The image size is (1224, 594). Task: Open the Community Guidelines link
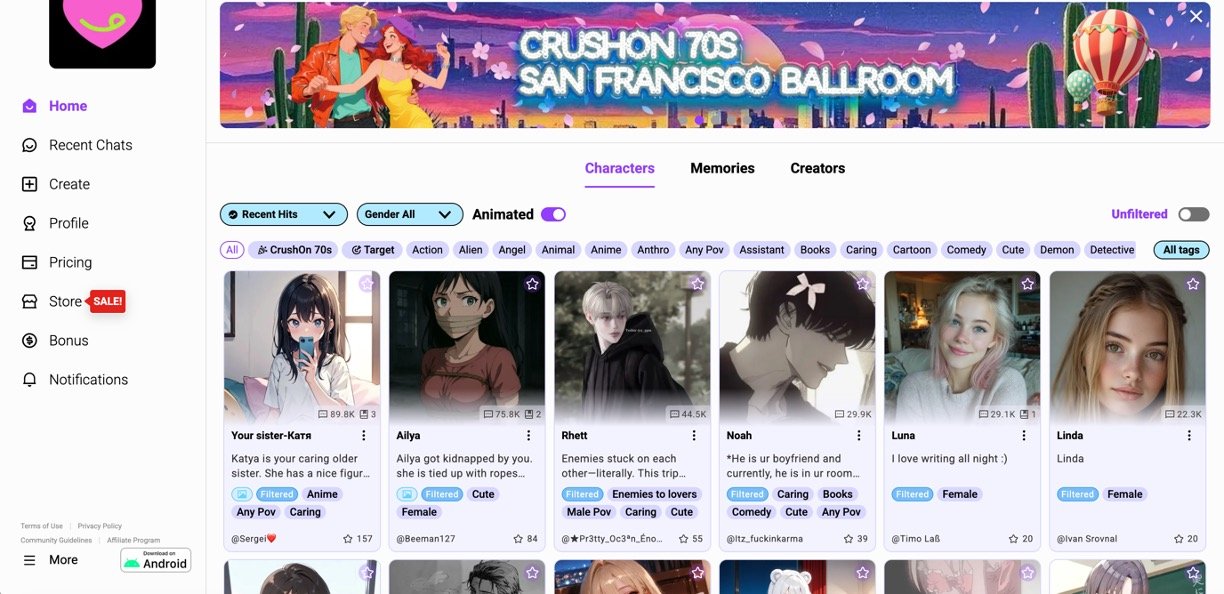[56, 540]
